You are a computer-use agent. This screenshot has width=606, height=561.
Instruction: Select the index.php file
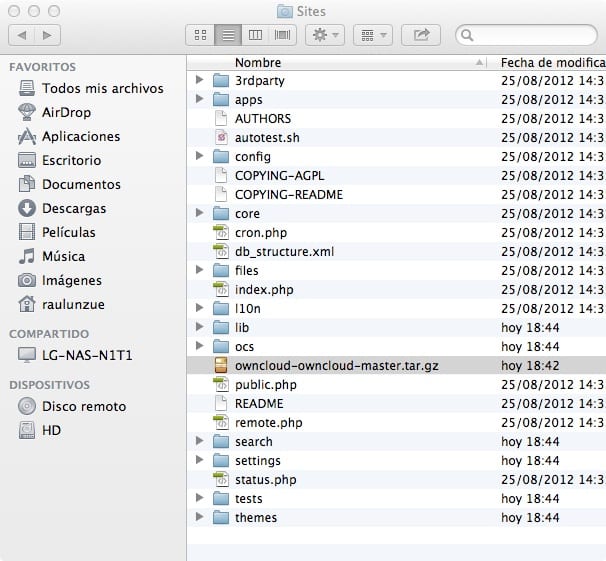tap(264, 289)
